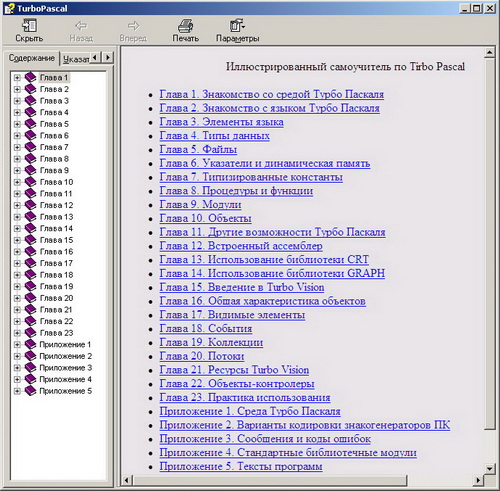Image resolution: width=500 pixels, height=491 pixels.
Task: Open link Глава 5. Файлы
Action: point(198,149)
